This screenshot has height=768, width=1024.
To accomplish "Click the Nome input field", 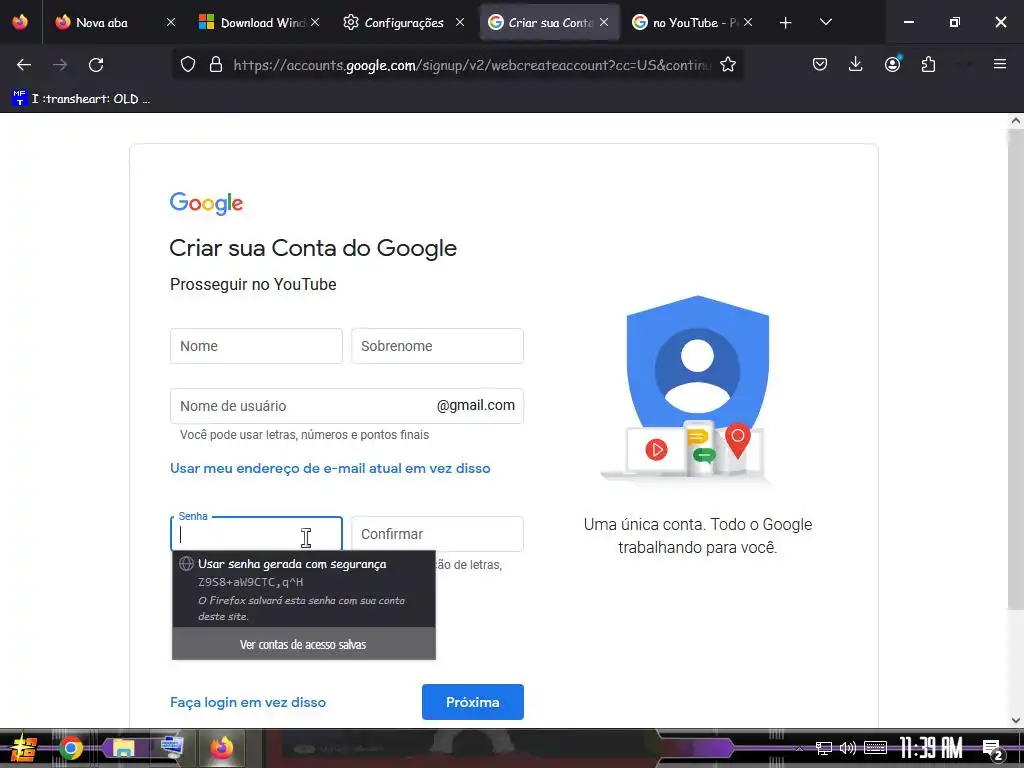I will click(x=256, y=346).
